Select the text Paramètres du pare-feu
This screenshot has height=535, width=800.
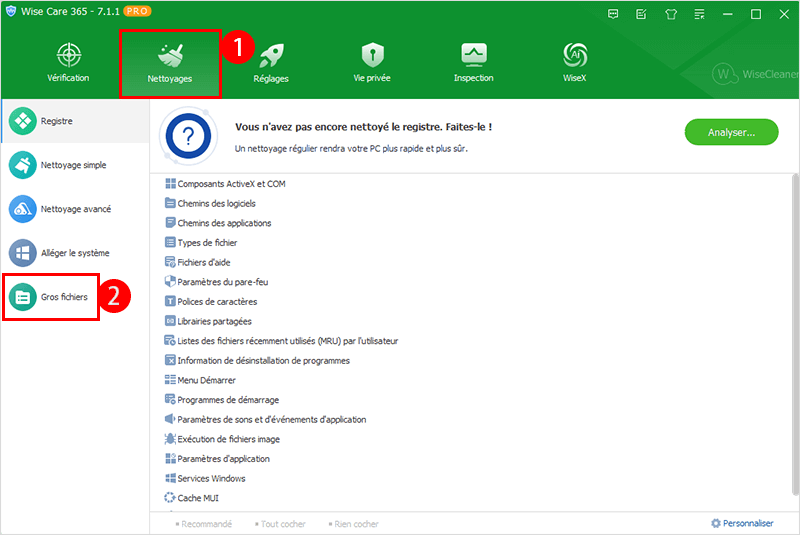coord(223,282)
